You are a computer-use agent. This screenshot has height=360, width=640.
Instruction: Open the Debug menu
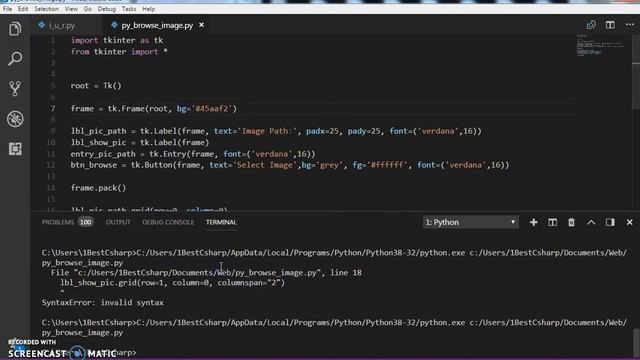[x=107, y=9]
